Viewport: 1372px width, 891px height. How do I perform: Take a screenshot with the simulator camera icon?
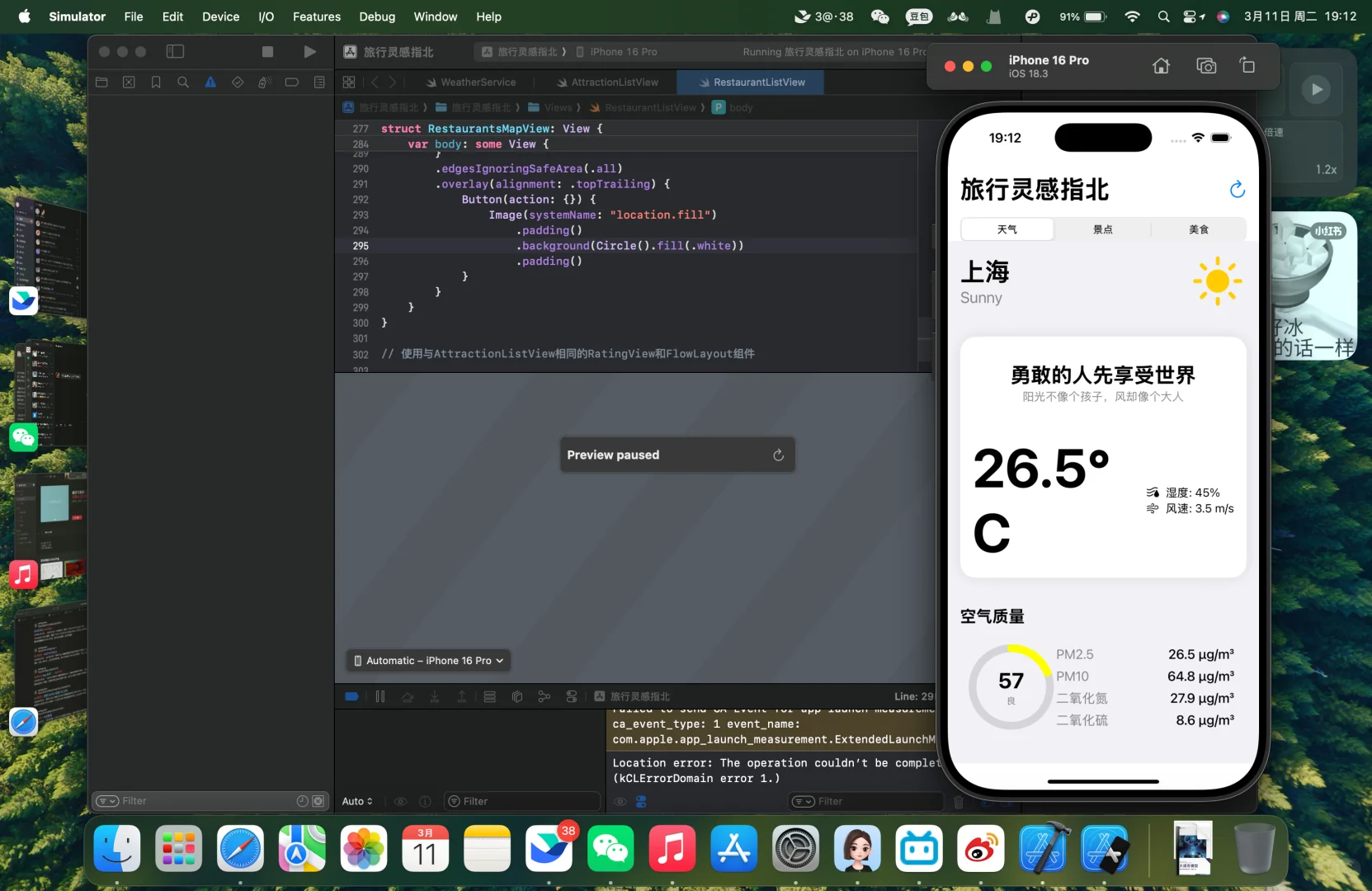click(x=1206, y=66)
